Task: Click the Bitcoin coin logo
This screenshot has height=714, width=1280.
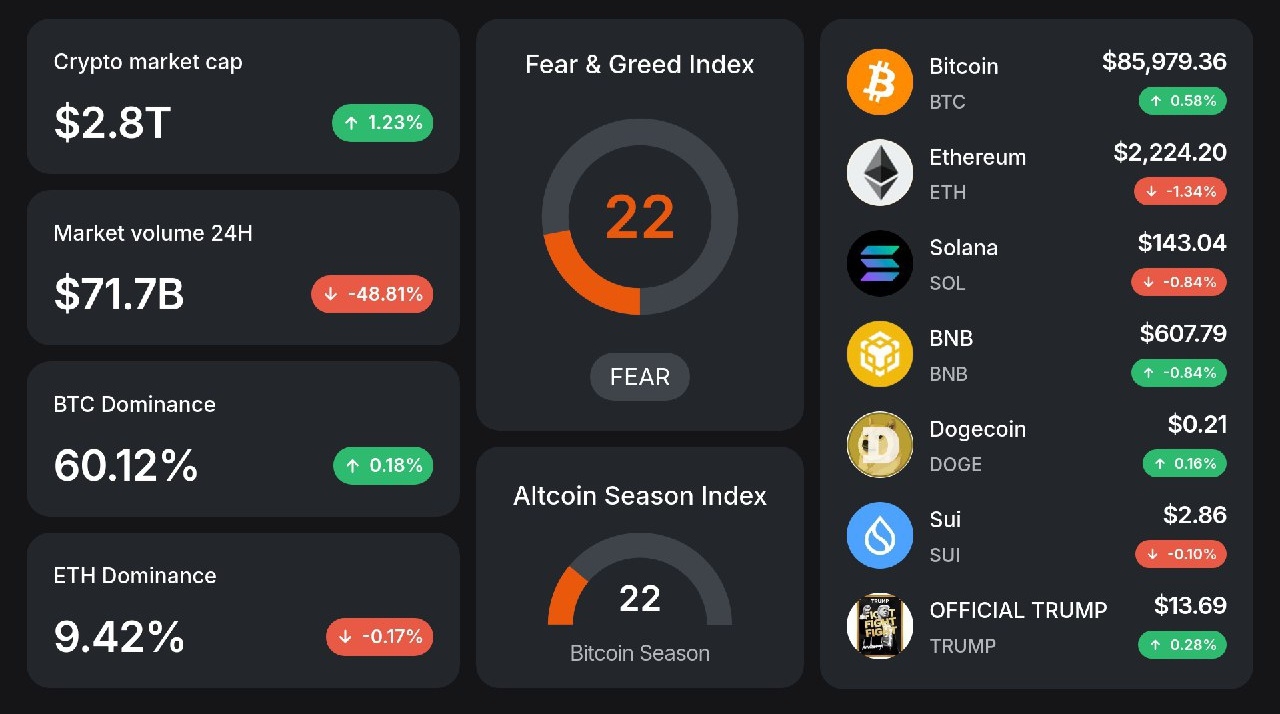Action: pos(880,82)
